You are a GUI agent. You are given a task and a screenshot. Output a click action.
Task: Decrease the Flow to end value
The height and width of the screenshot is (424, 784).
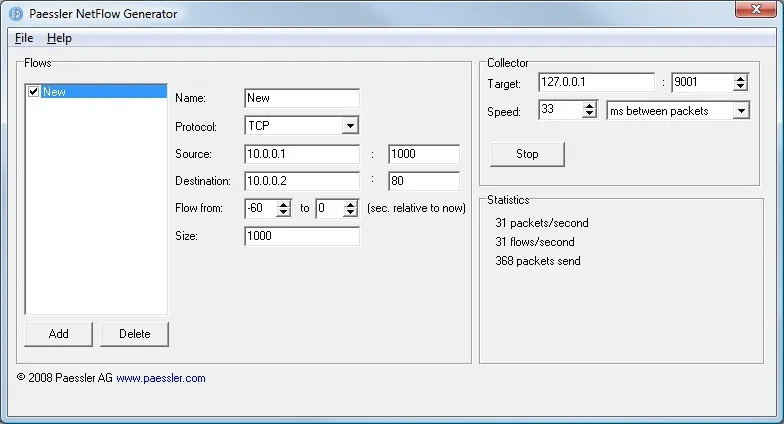(x=351, y=212)
